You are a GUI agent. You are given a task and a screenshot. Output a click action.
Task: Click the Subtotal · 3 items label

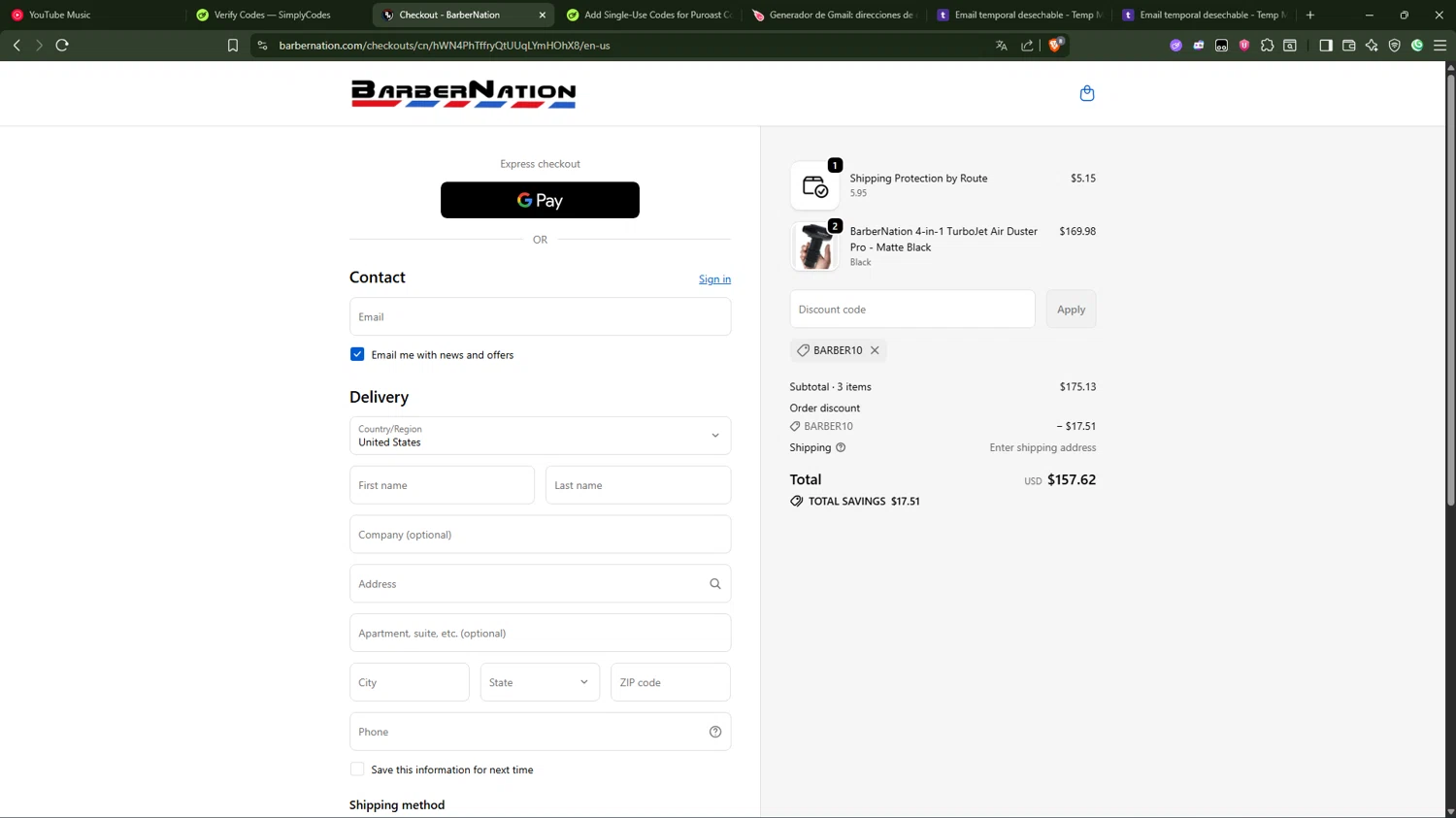pos(831,387)
